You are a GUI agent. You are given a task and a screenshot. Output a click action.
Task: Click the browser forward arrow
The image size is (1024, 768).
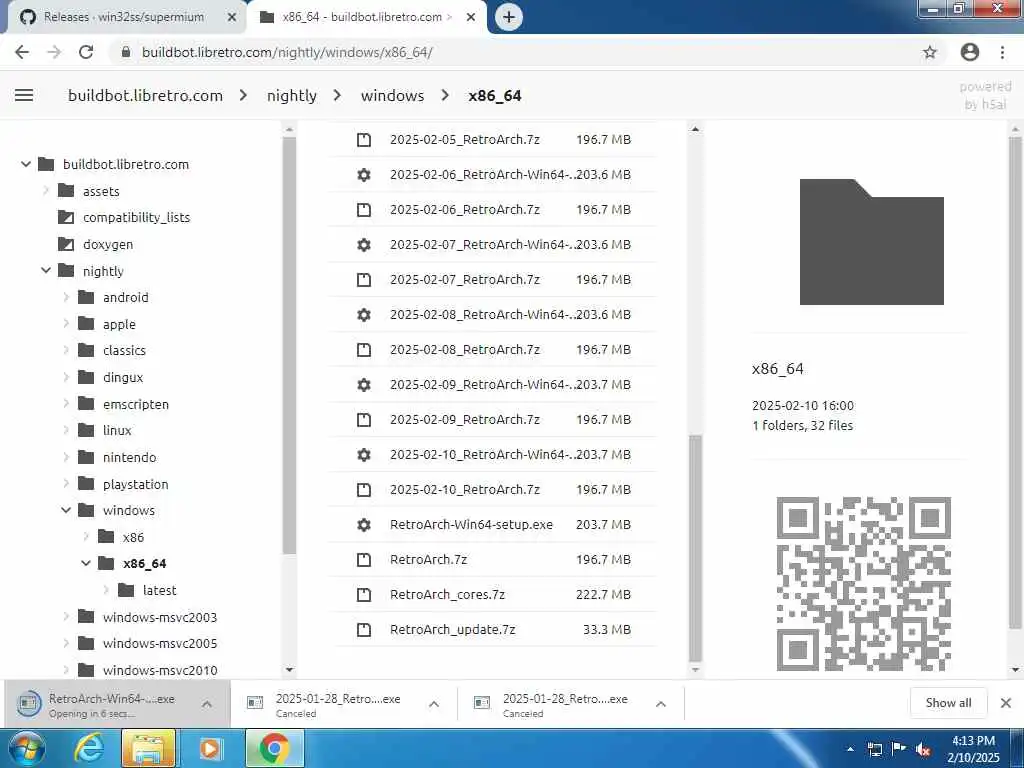(54, 52)
